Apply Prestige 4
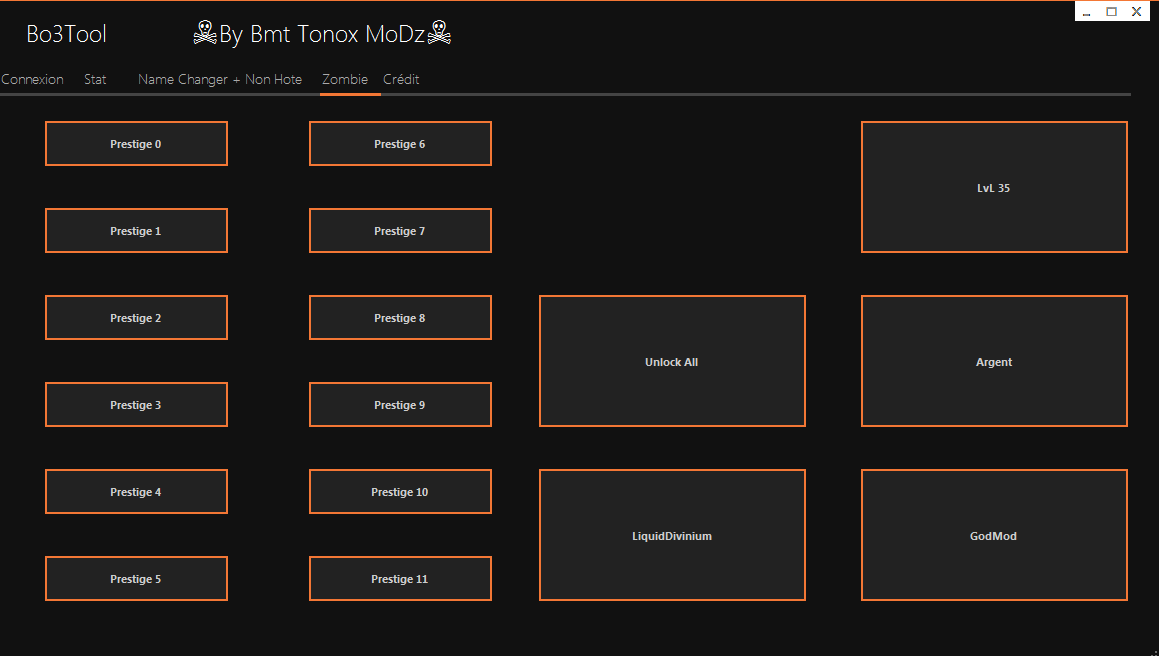Image resolution: width=1159 pixels, height=656 pixels. tap(136, 492)
